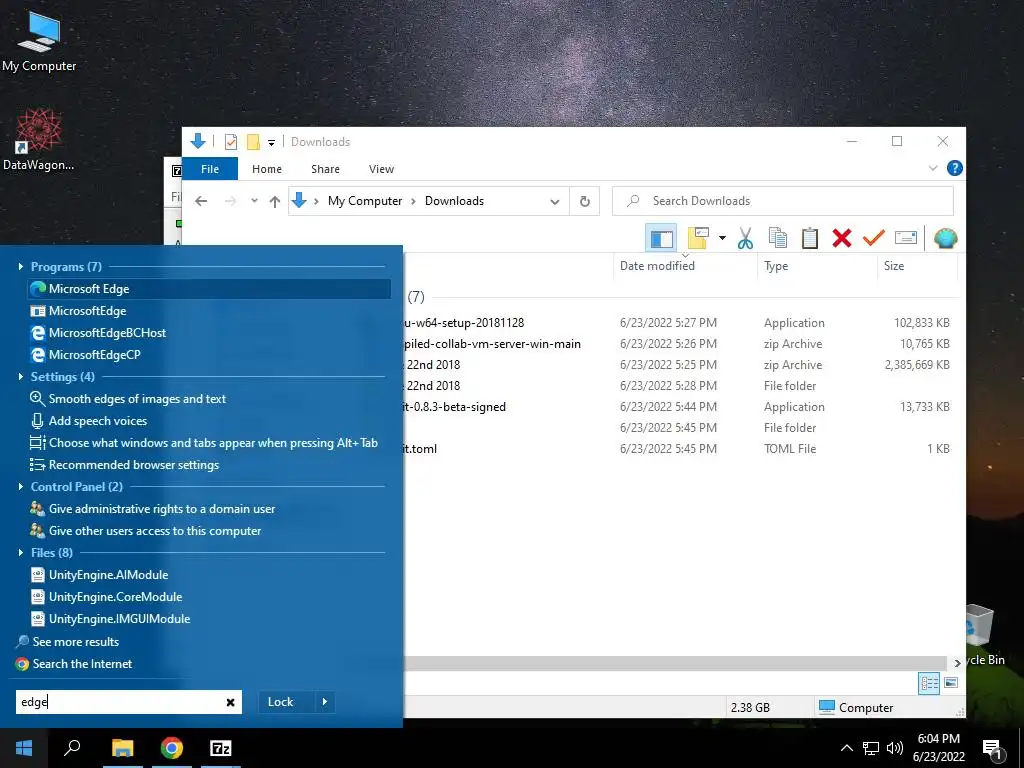Open the File tab in Explorer
This screenshot has height=768, width=1024.
210,168
